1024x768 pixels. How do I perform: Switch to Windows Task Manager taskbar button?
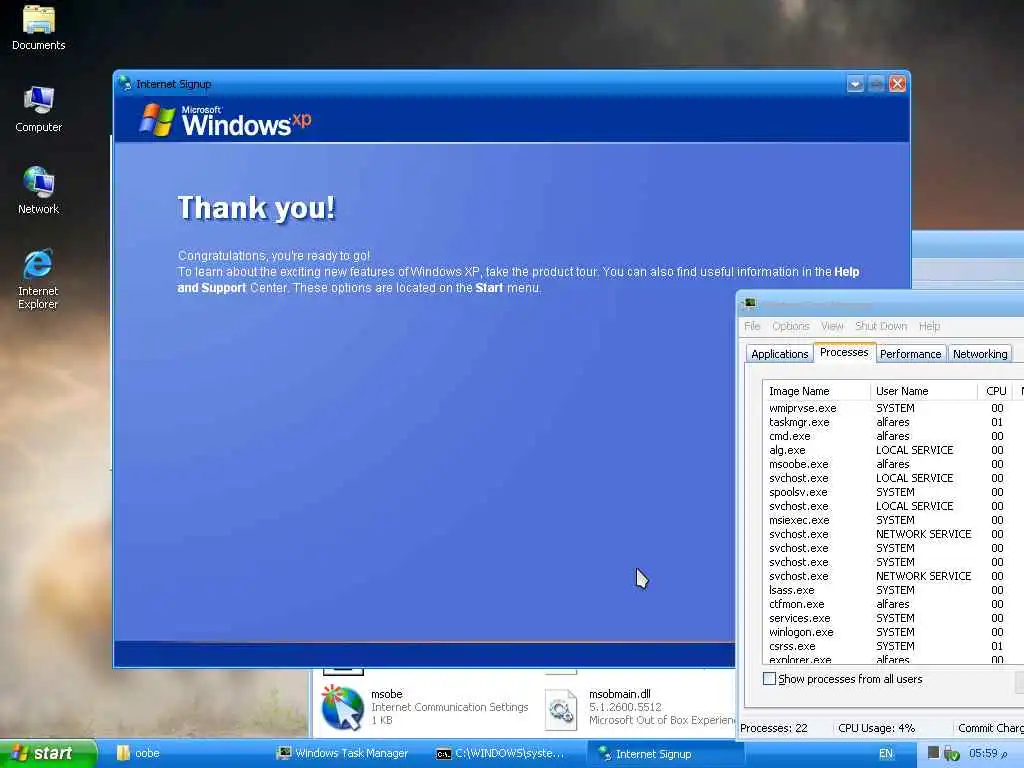click(x=344, y=754)
